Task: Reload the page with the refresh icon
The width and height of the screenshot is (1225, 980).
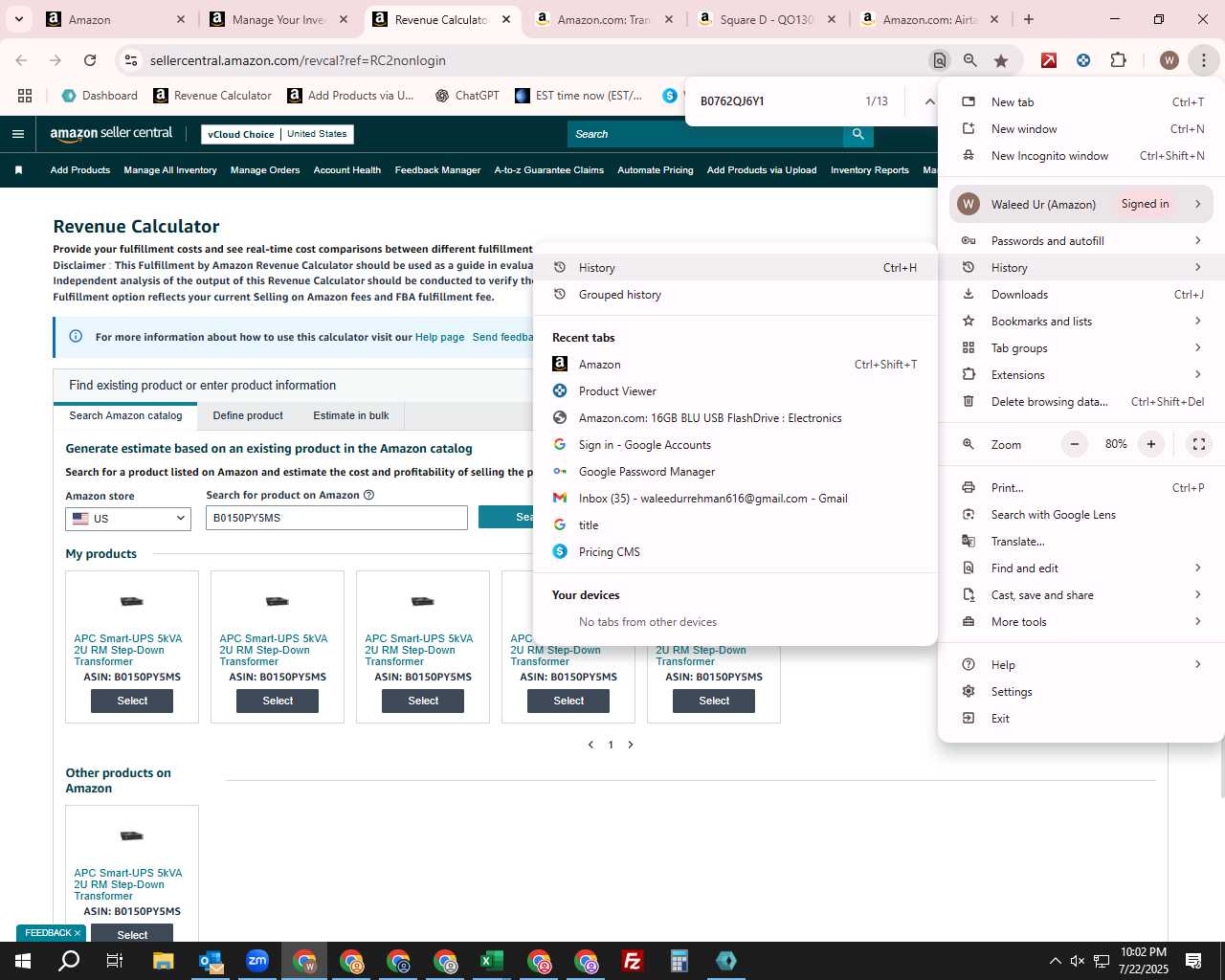Action: pos(90,60)
